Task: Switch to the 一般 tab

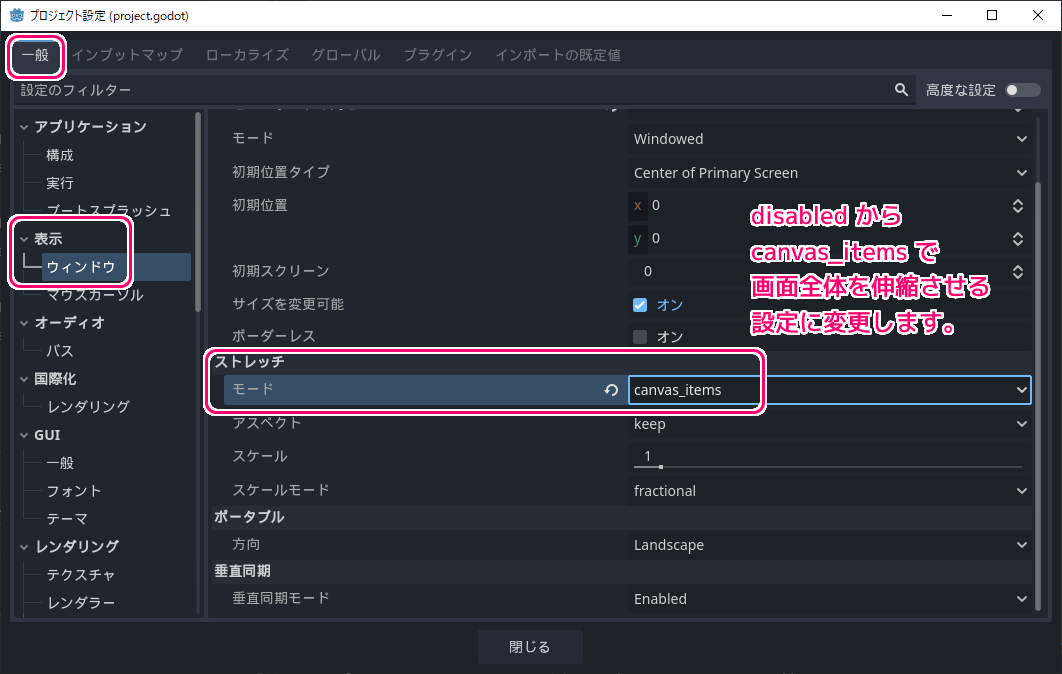Action: (x=35, y=55)
